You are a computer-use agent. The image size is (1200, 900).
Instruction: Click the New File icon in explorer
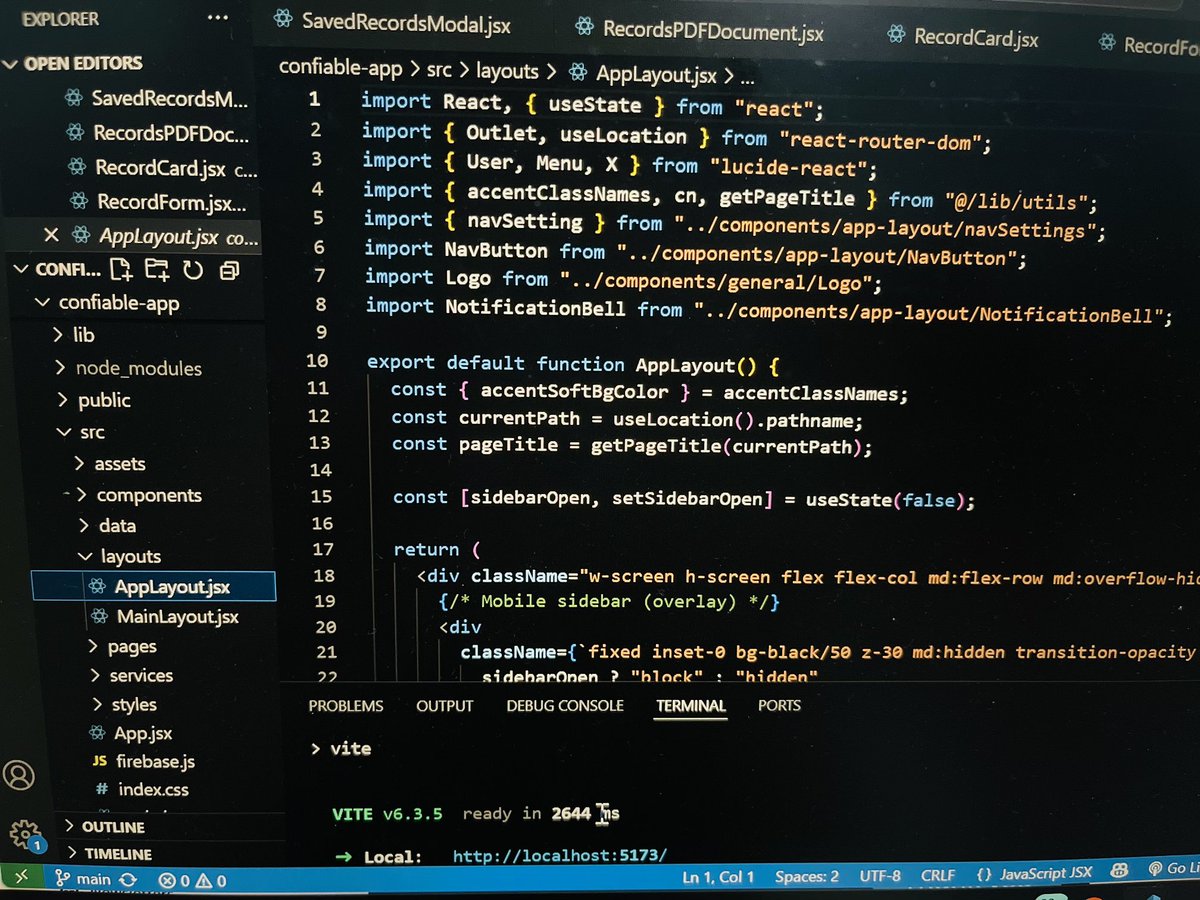tap(121, 269)
